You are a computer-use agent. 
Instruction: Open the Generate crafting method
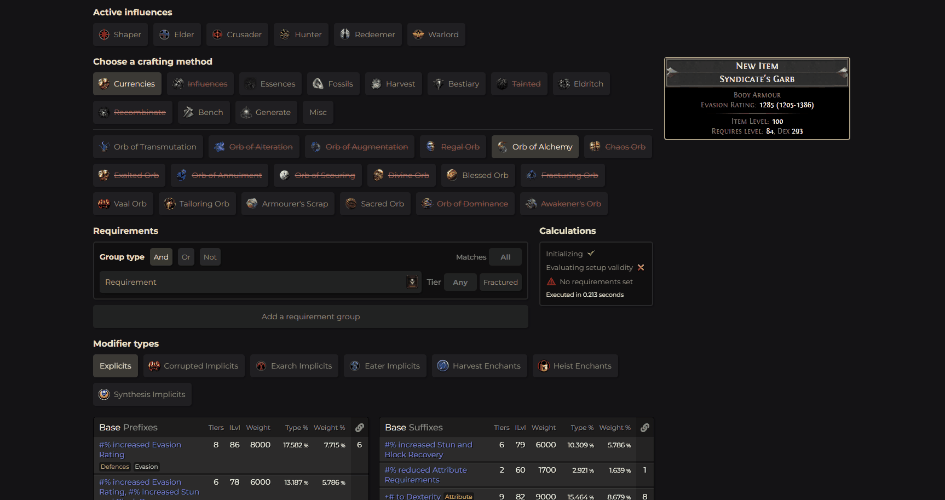point(266,112)
